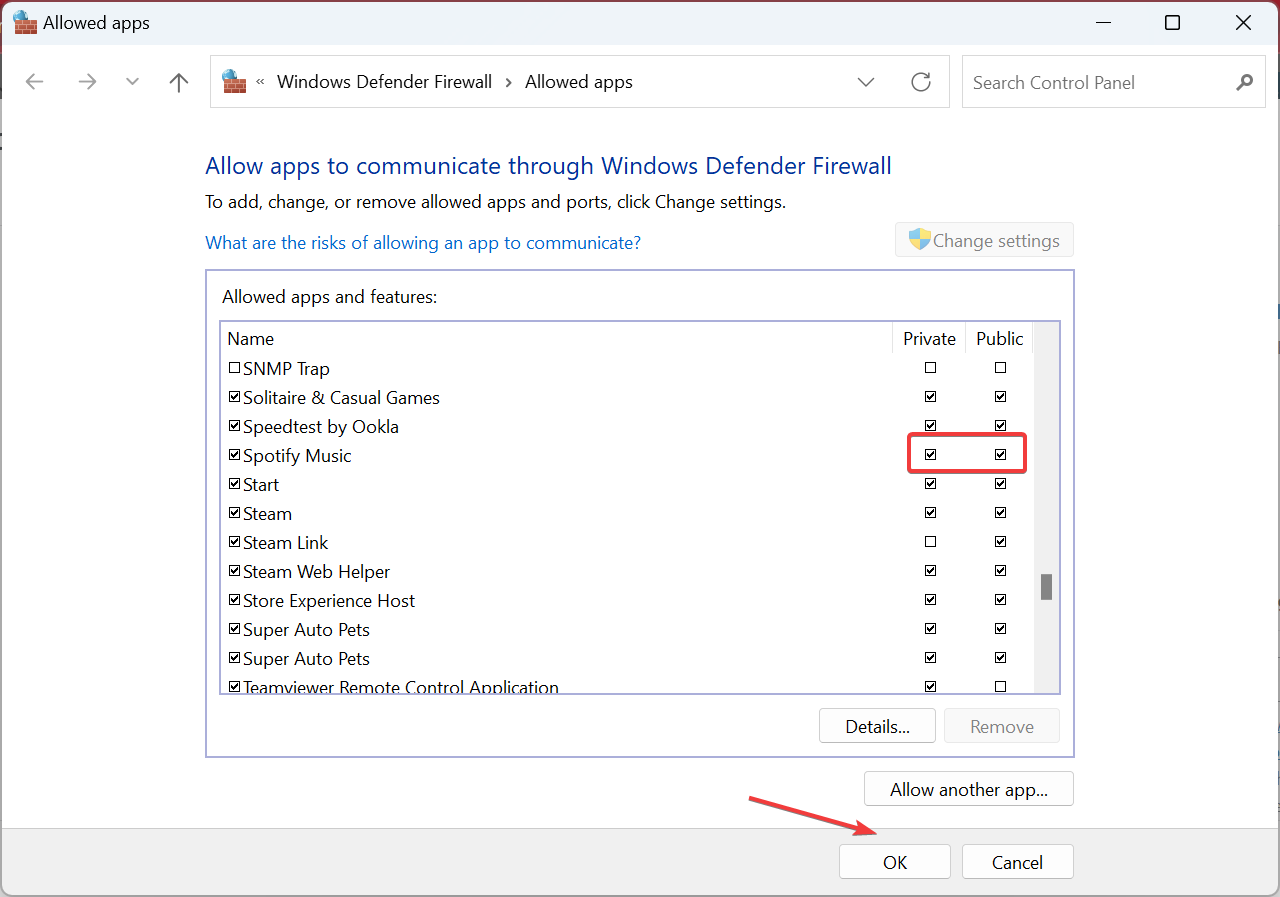
Task: Click the Private column header
Action: tap(930, 339)
